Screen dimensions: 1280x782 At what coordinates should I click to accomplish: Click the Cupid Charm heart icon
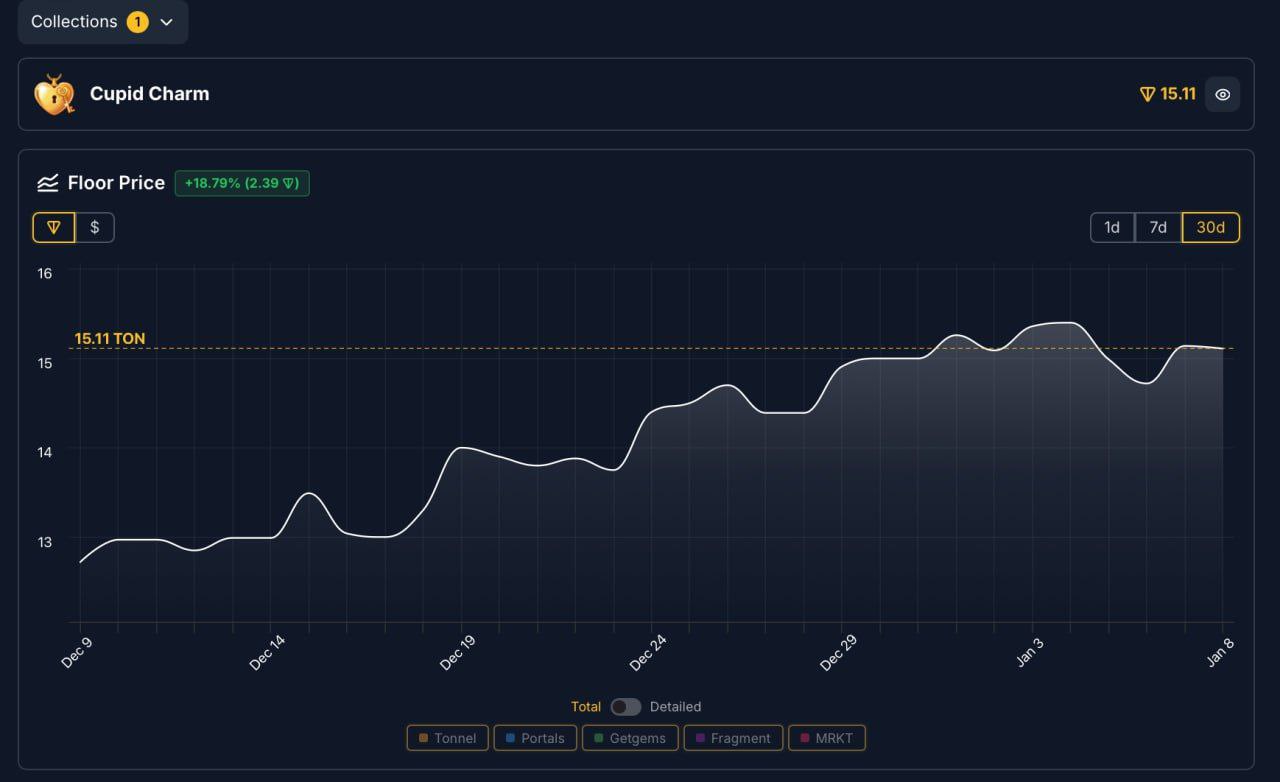(54, 95)
